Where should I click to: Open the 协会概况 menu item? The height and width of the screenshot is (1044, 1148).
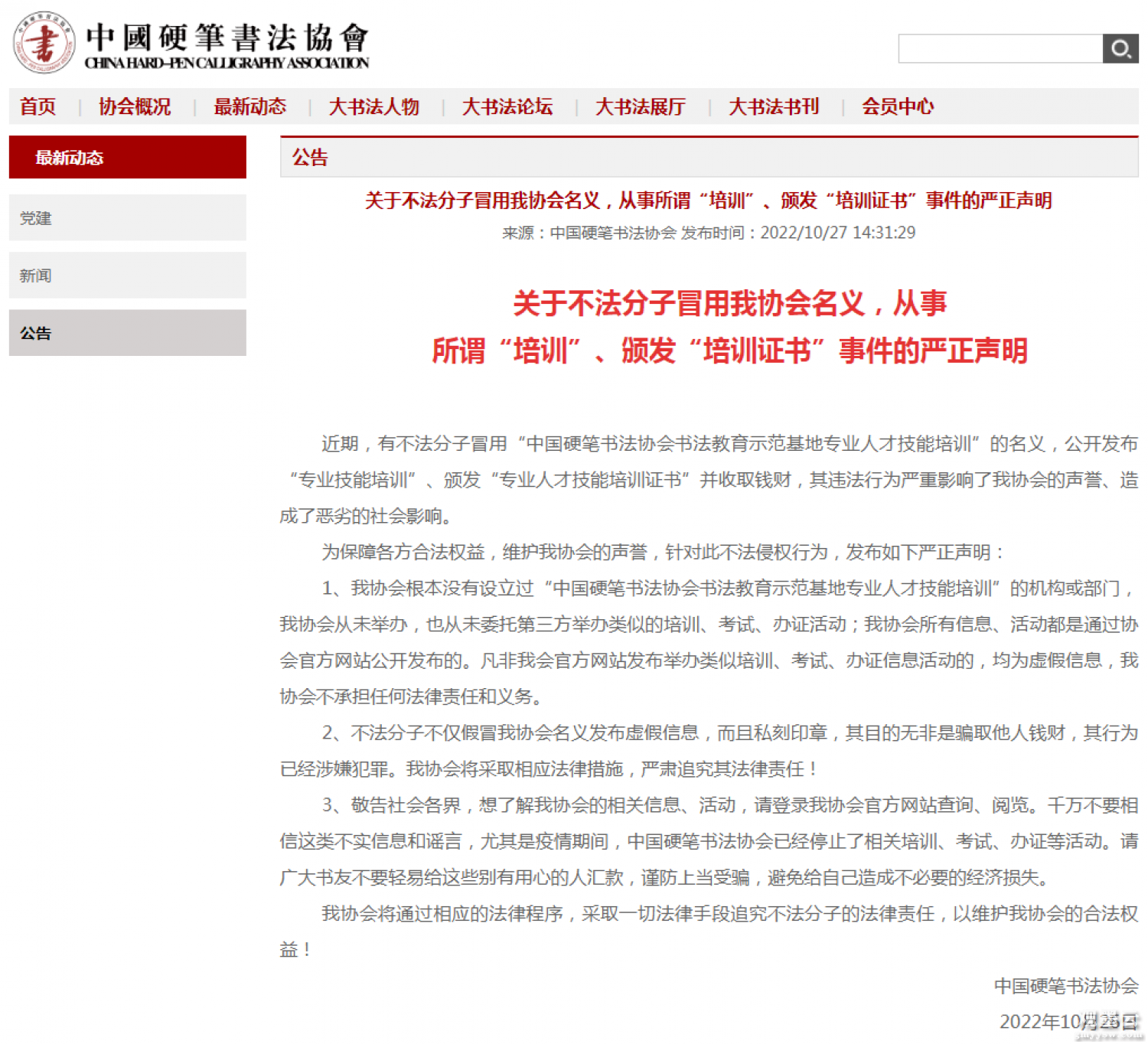(135, 106)
